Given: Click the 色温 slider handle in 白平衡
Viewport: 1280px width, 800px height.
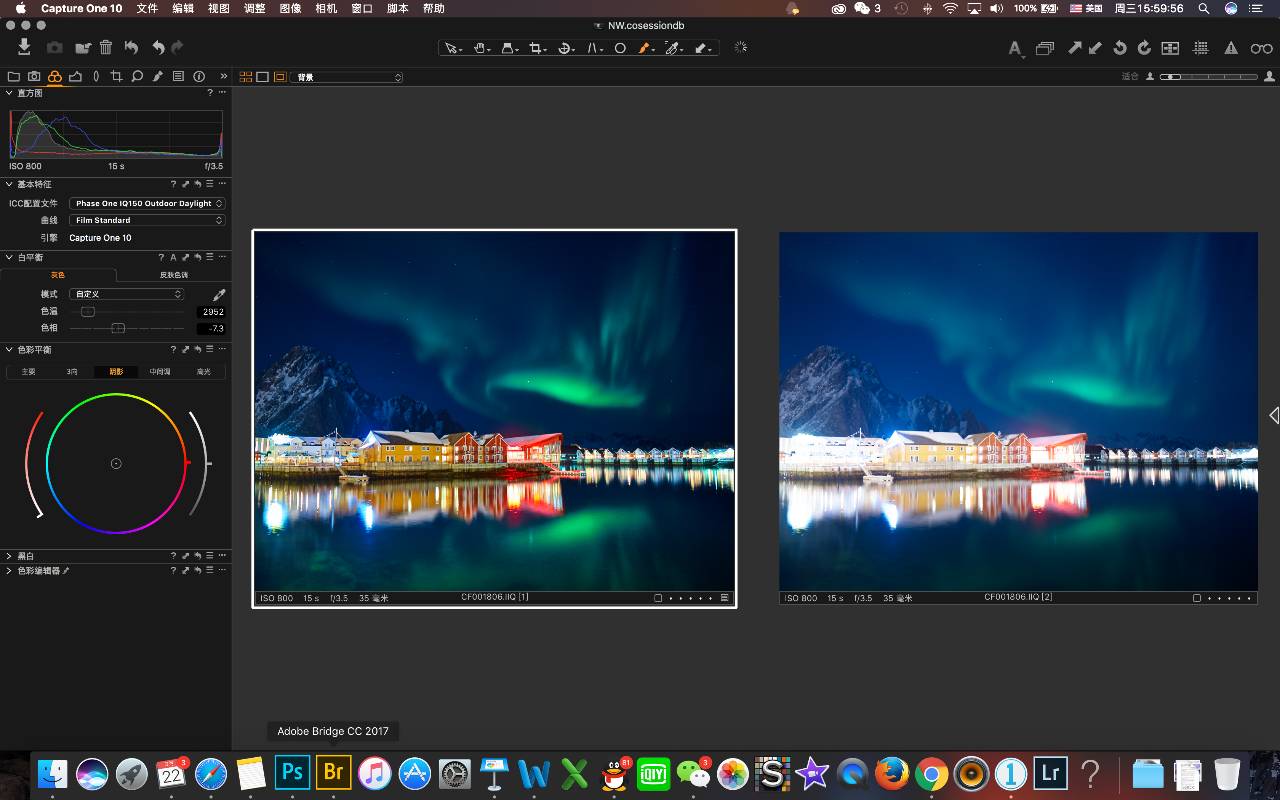Looking at the screenshot, I should [88, 311].
